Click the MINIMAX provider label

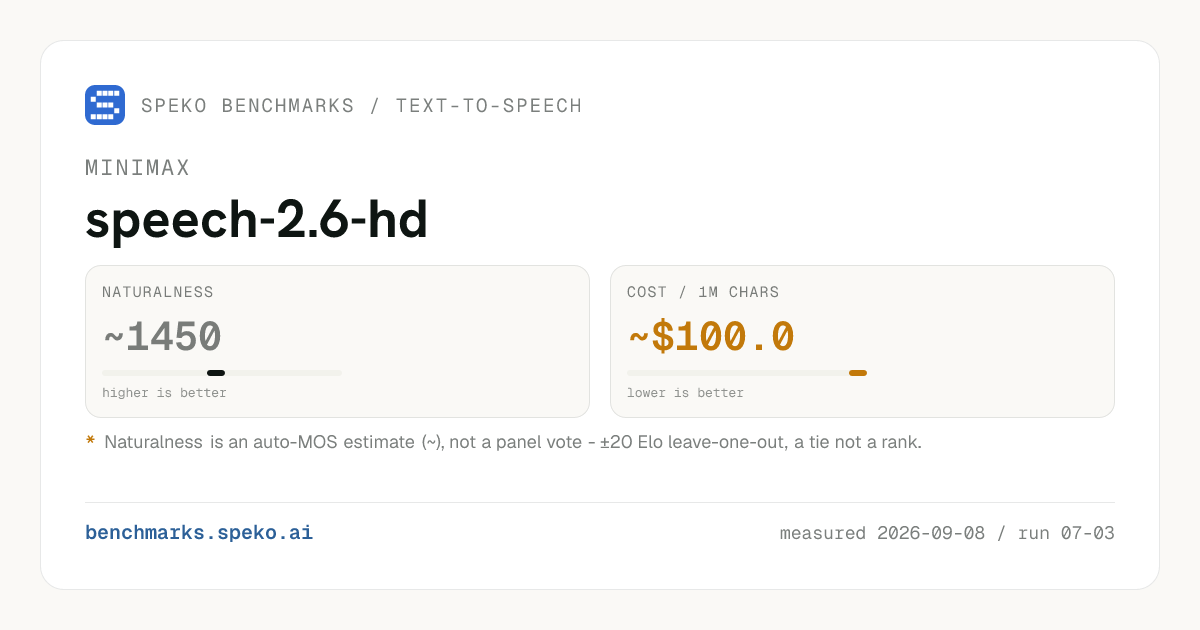[x=138, y=168]
